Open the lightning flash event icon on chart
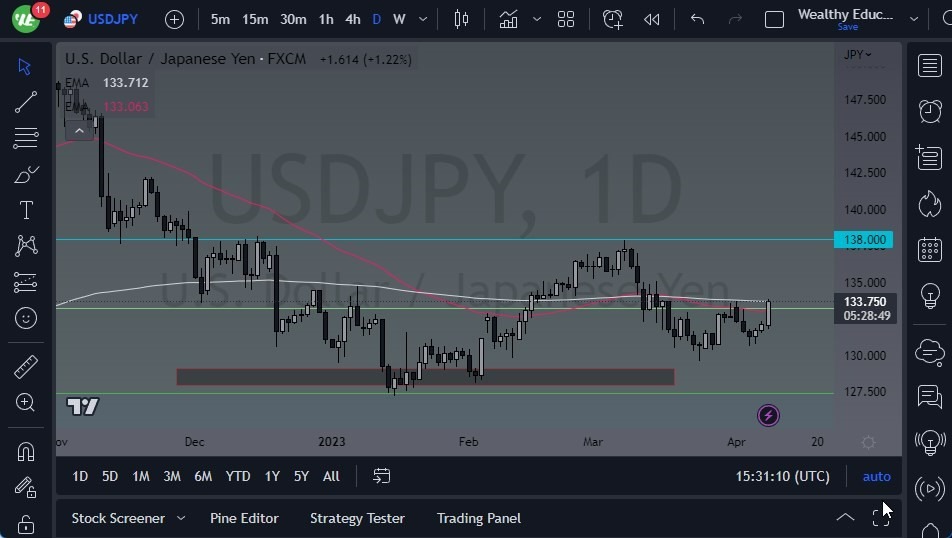Screen dimensions: 952x538 [x=768, y=415]
